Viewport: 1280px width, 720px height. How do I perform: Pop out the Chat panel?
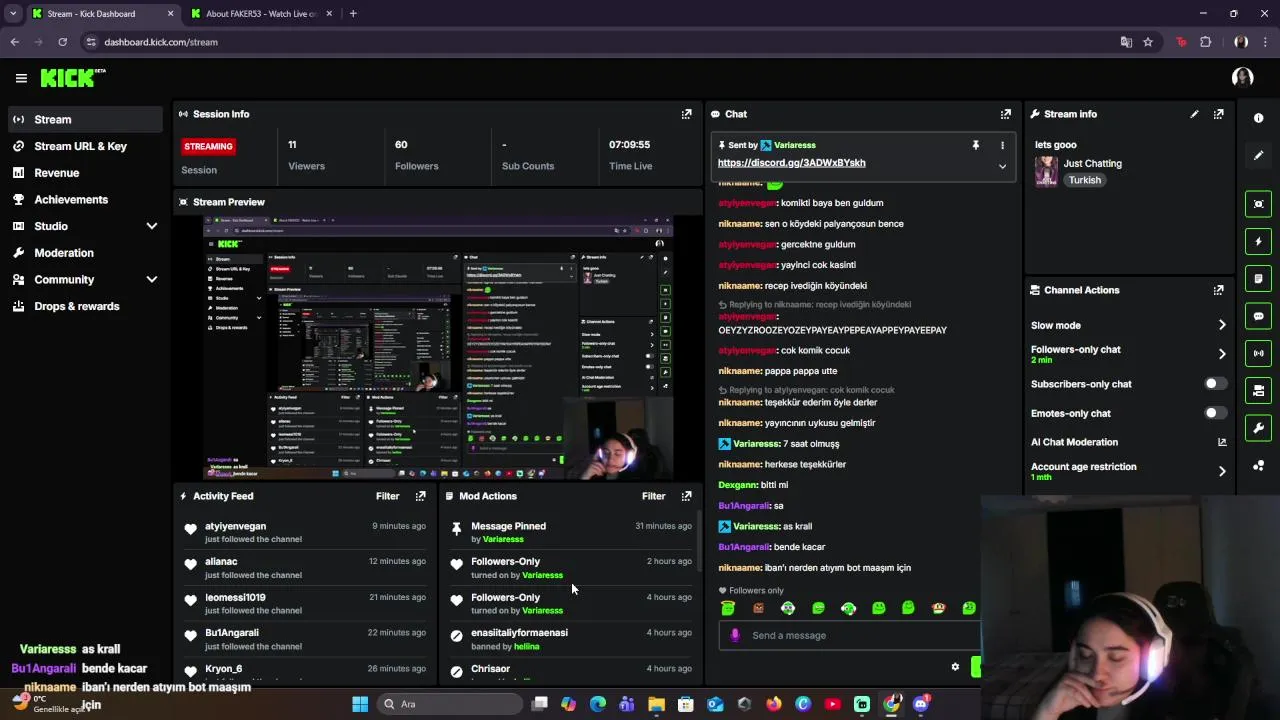[x=1005, y=114]
